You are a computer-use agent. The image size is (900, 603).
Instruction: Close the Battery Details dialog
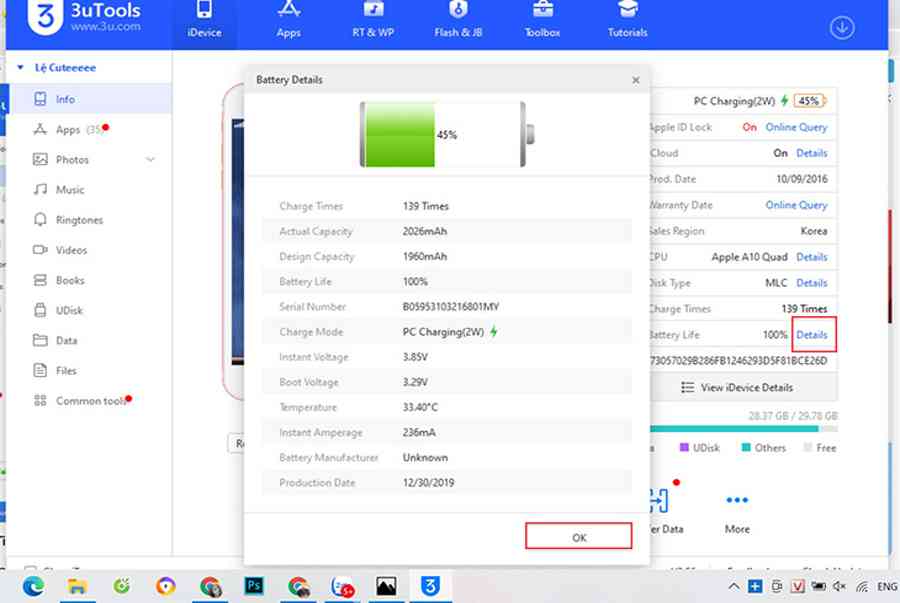pyautogui.click(x=635, y=80)
